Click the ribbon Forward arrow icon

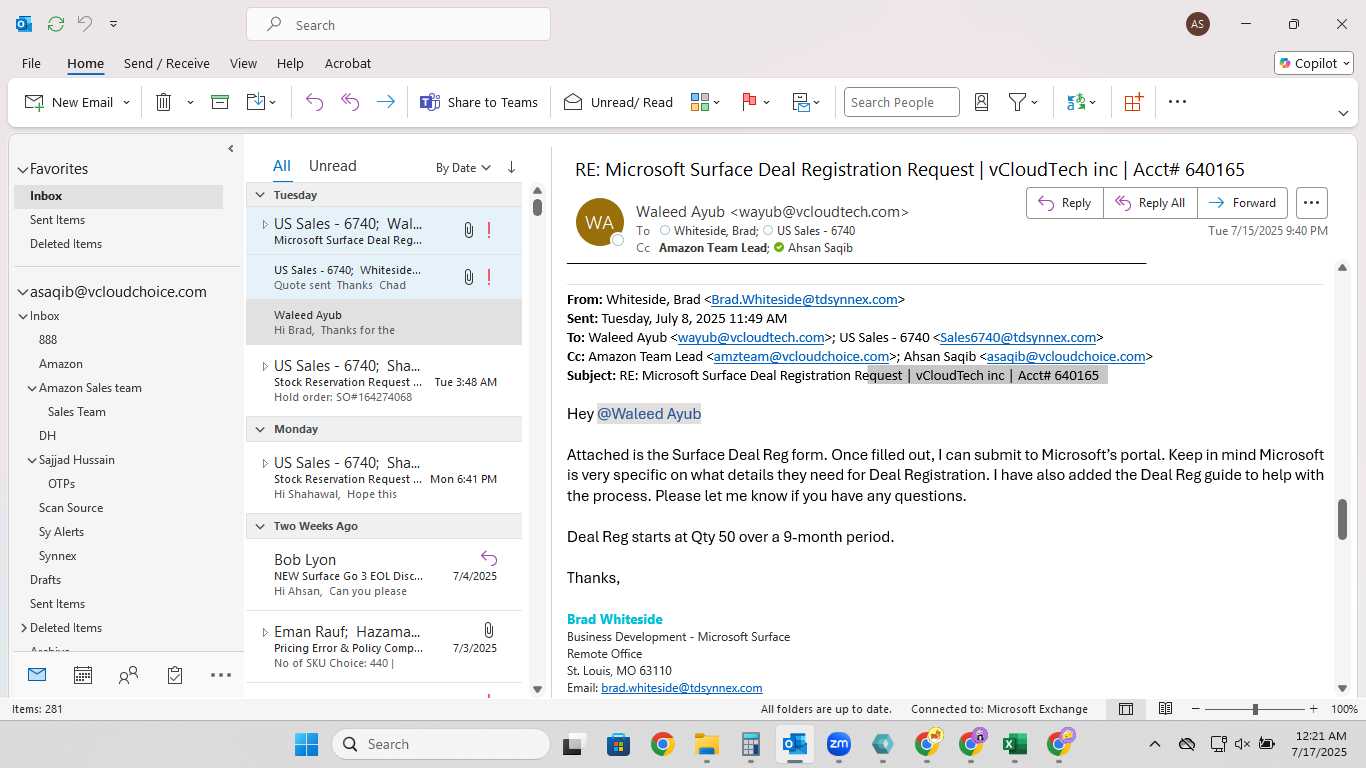click(385, 102)
